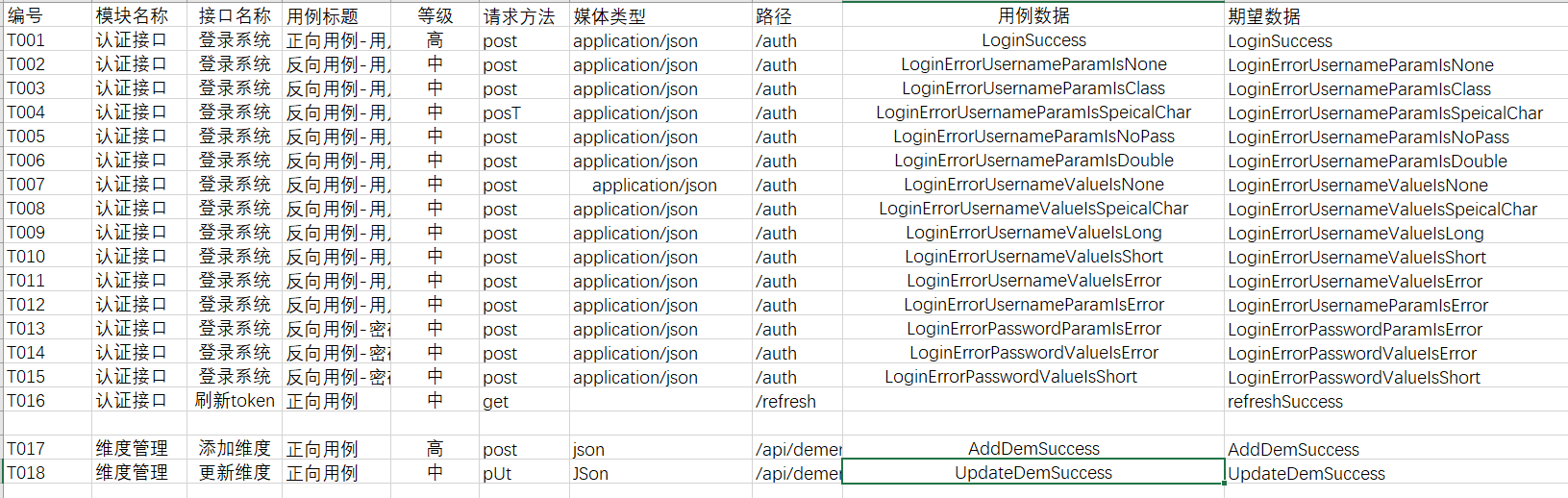The width and height of the screenshot is (1568, 498).
Task: Click the empty 用例数据 cell in row T016
Action: tap(1033, 401)
